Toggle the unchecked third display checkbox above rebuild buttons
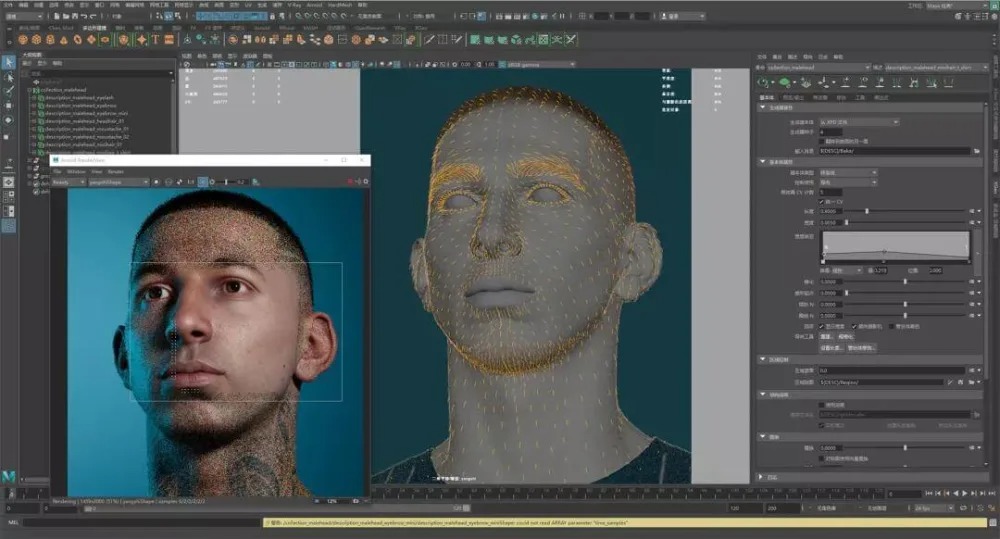The height and width of the screenshot is (539, 1000). (x=892, y=326)
